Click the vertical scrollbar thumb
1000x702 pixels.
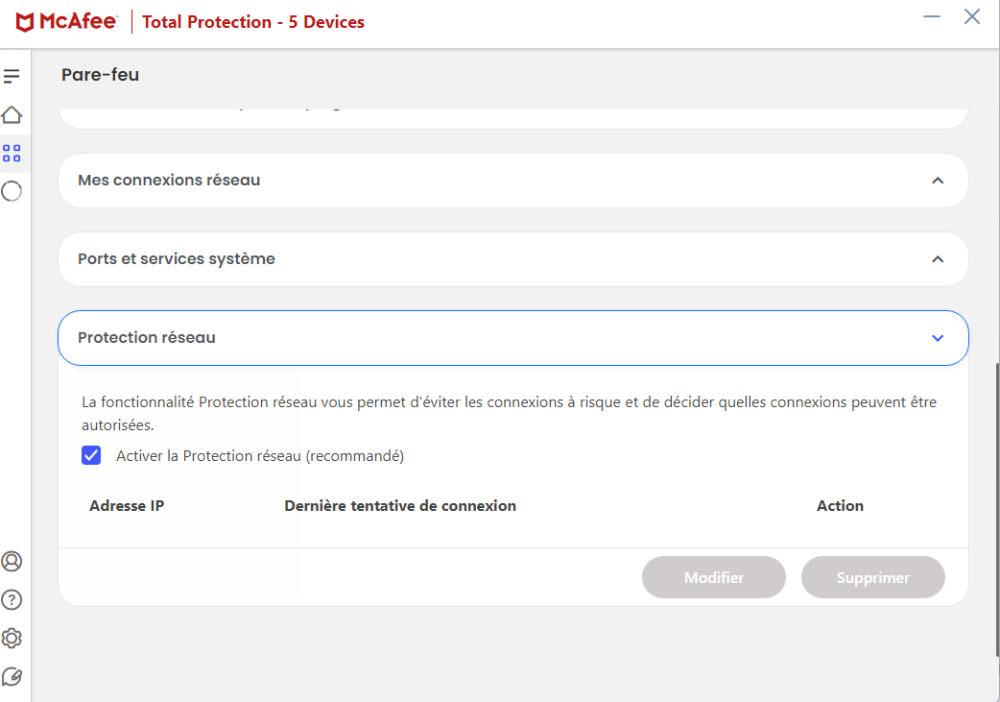click(996, 510)
